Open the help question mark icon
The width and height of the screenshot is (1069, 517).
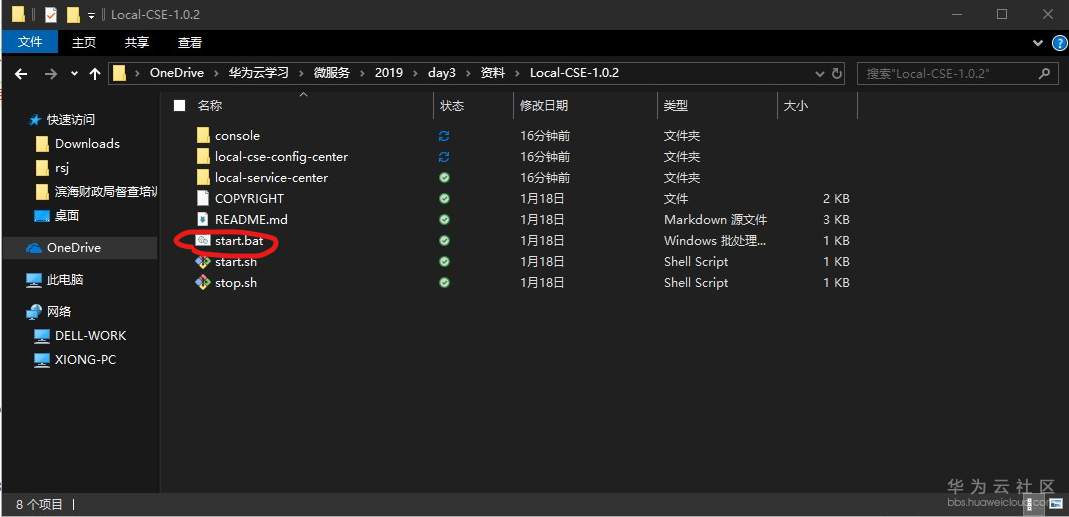[1059, 43]
